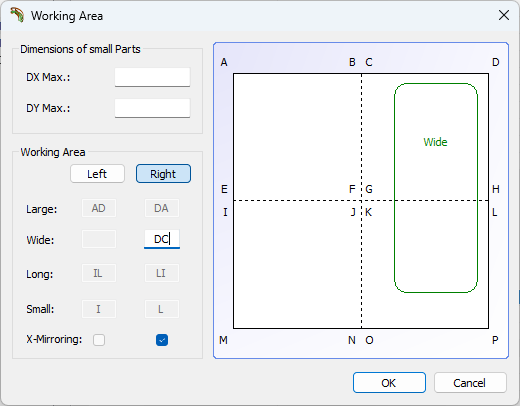Select the Right working area button
The image size is (520, 406).
click(163, 174)
